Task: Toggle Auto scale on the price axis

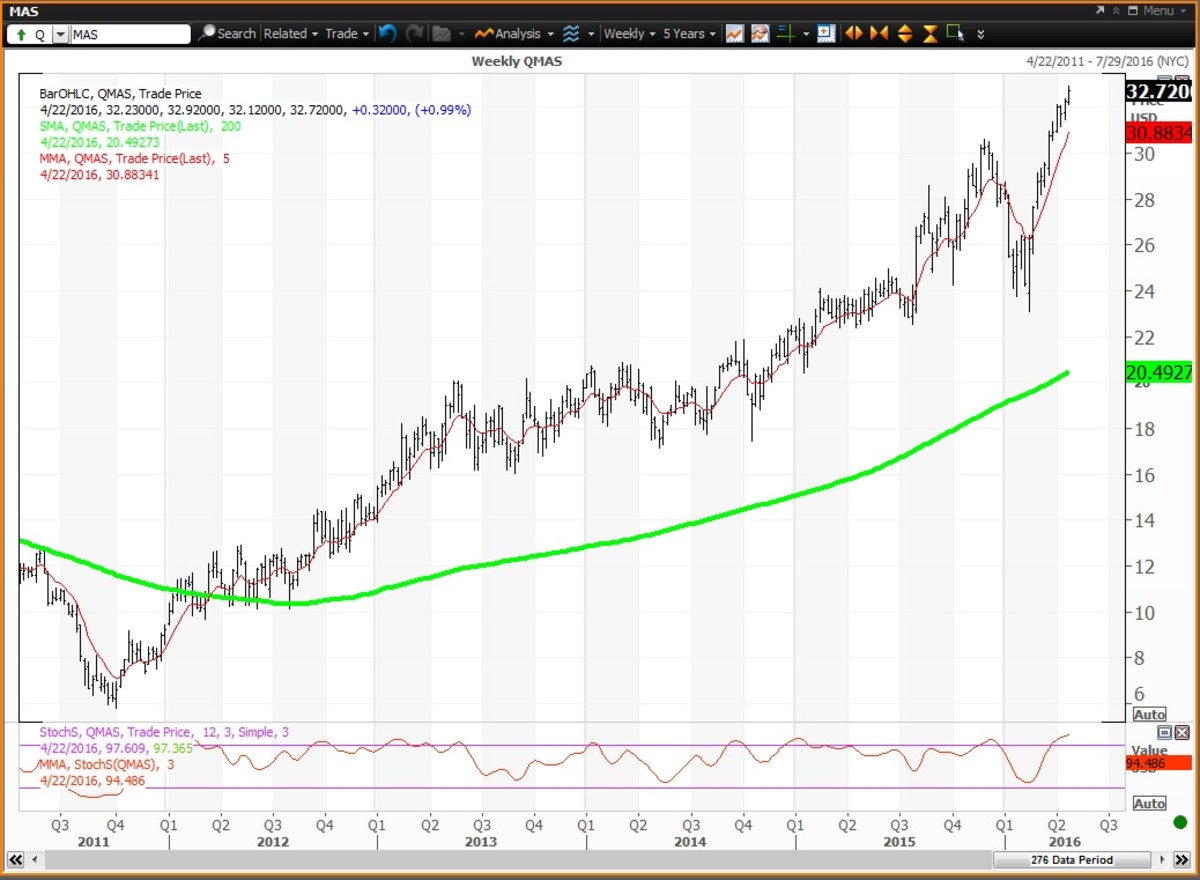Action: [1149, 715]
